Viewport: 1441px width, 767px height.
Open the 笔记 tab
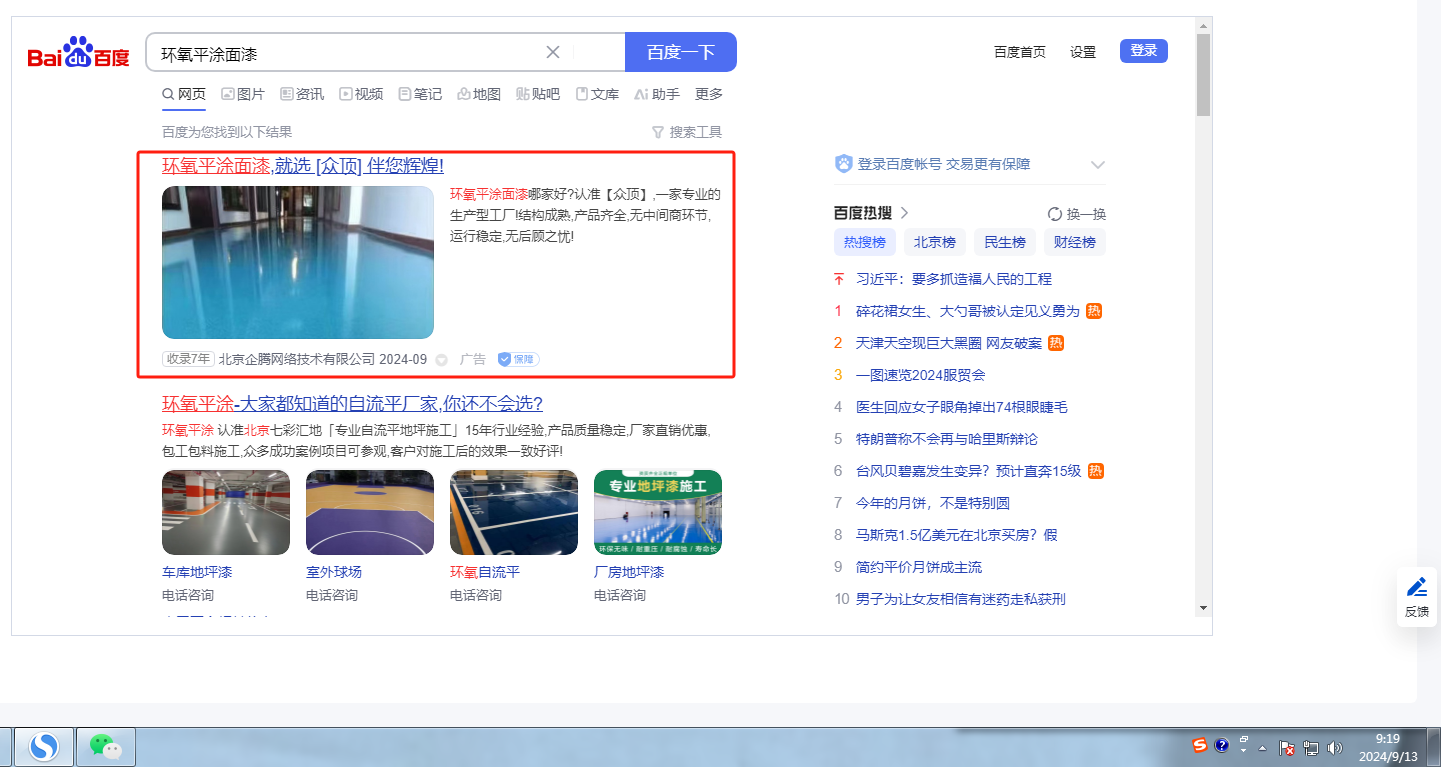pyautogui.click(x=420, y=94)
